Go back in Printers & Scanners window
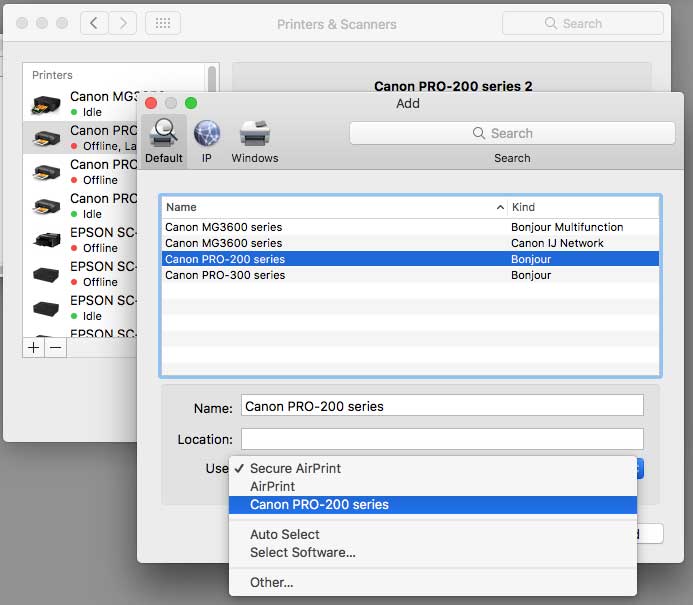The image size is (693, 605). click(x=94, y=23)
